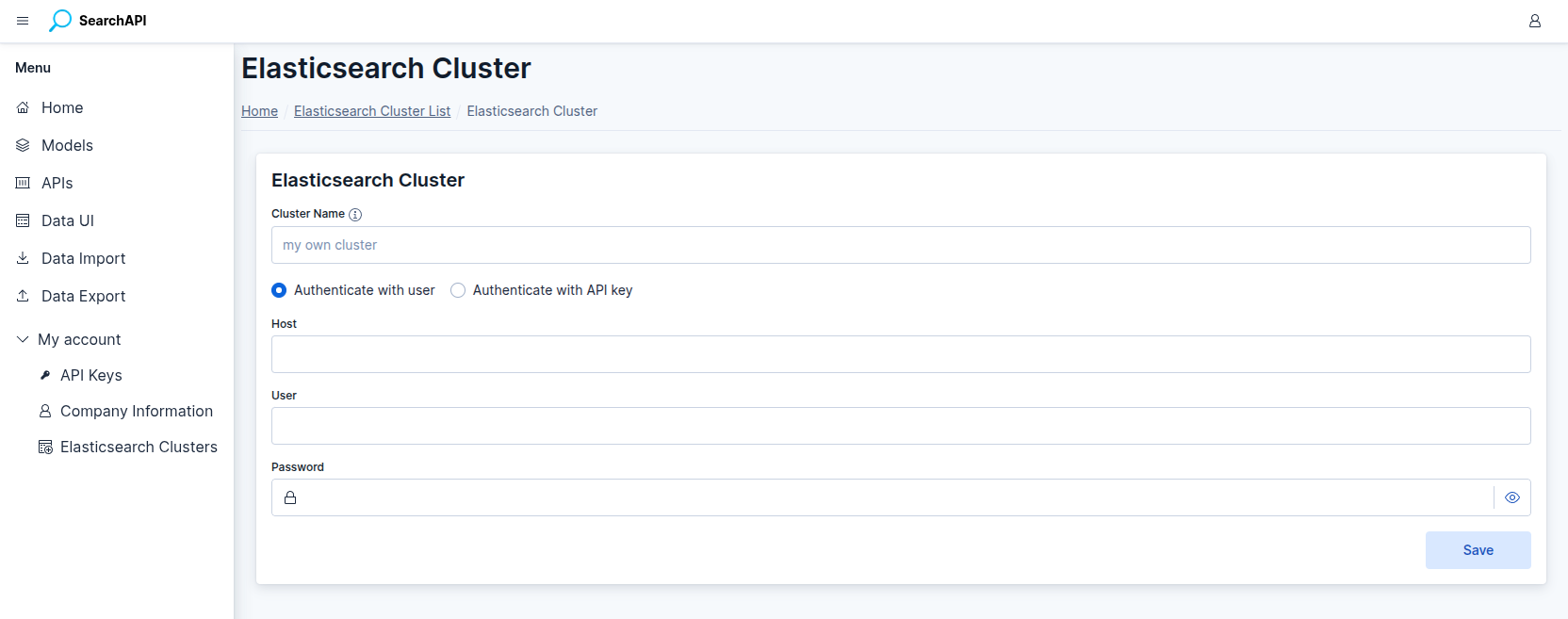Click the Company Information person icon
1568x619 pixels.
pos(45,411)
